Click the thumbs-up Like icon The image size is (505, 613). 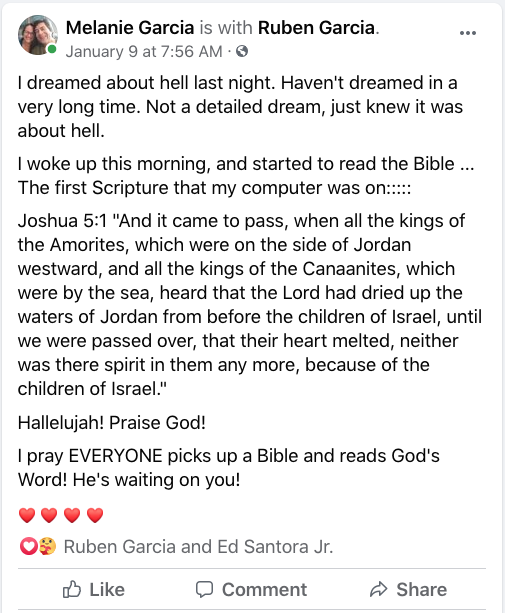72,589
